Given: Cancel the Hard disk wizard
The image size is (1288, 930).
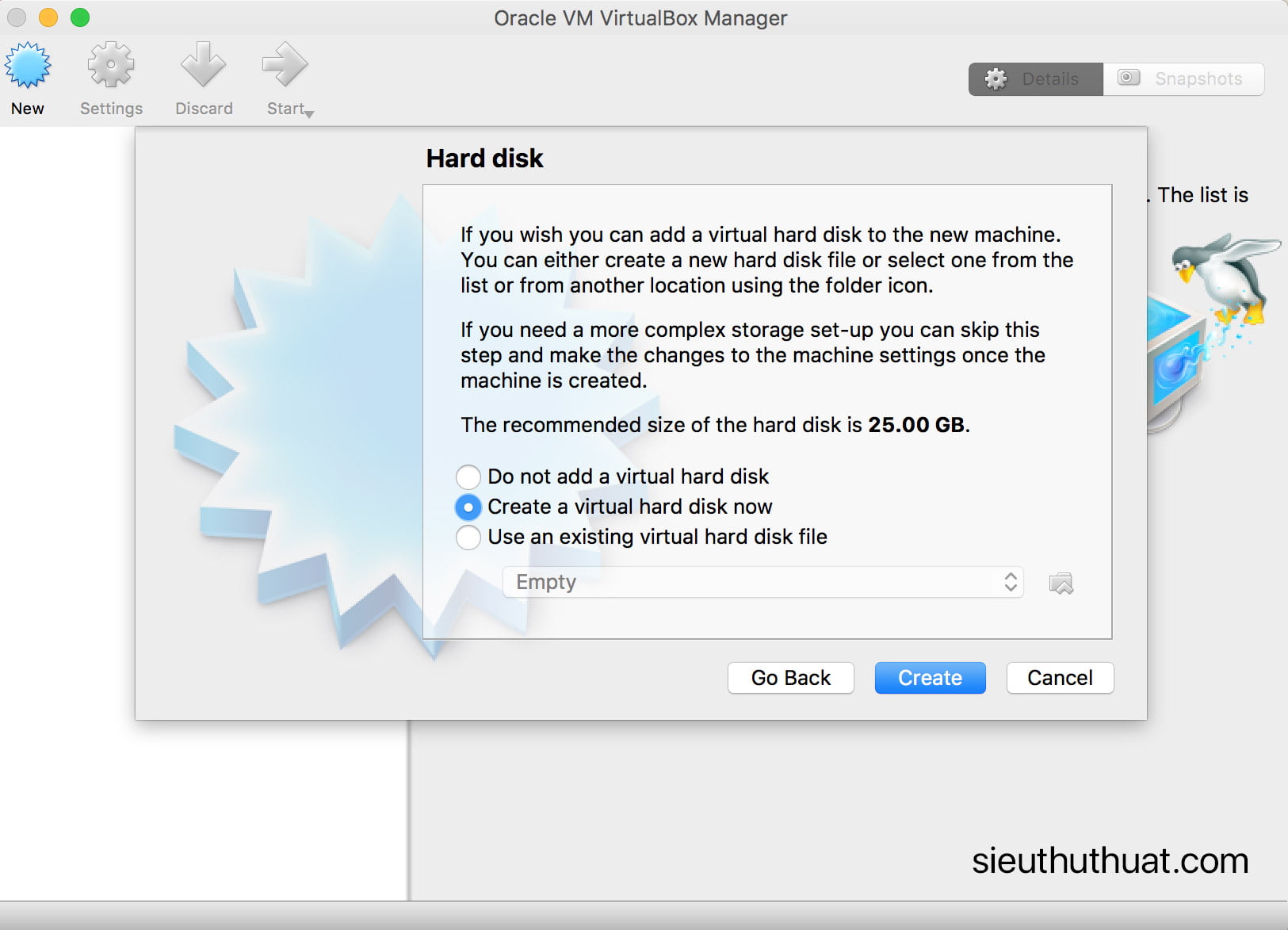Looking at the screenshot, I should click(1060, 678).
